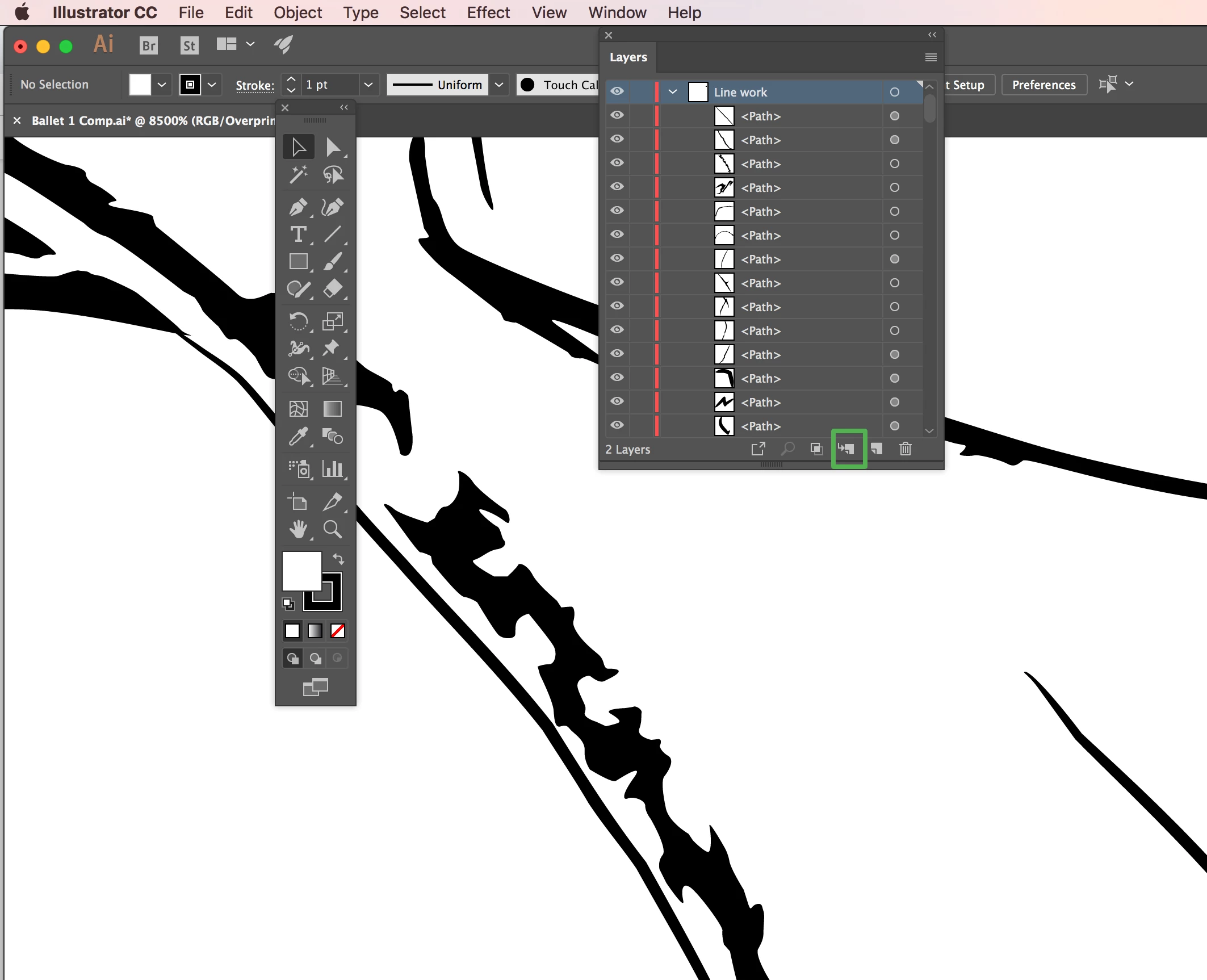This screenshot has height=980, width=1207.
Task: Collapse the Line work layer
Action: [x=673, y=91]
